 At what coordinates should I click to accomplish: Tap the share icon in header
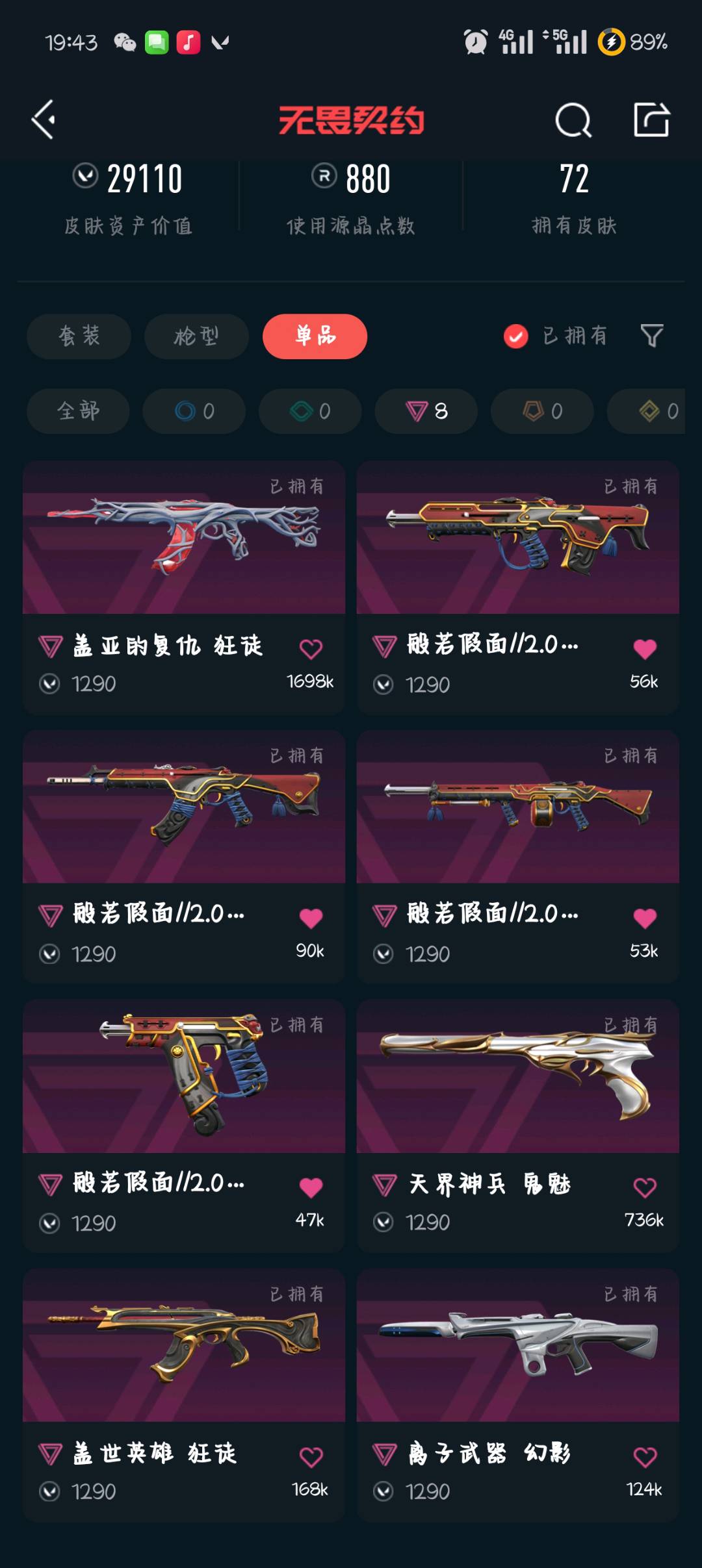(651, 120)
